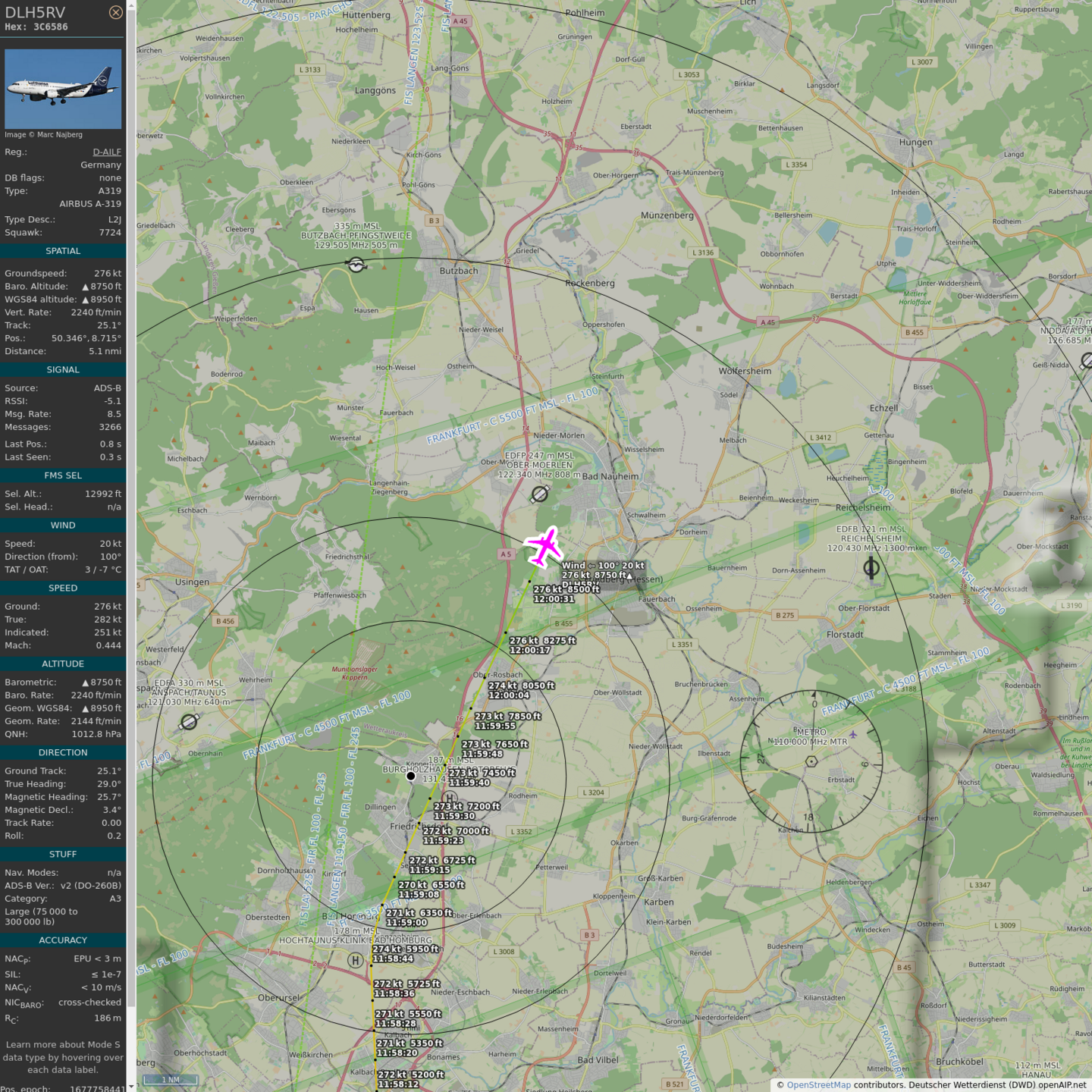Click the SPATIAL section header

click(63, 251)
